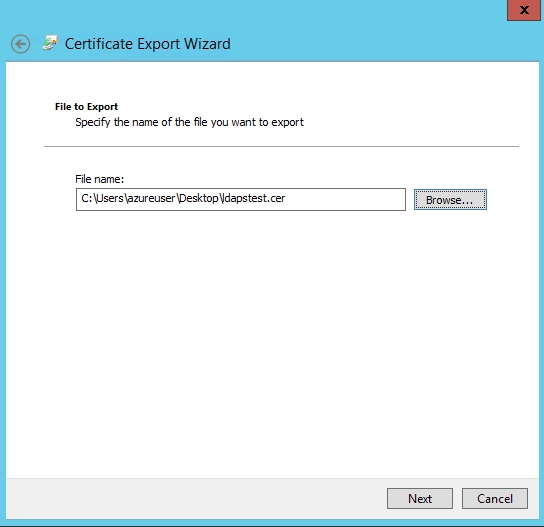The width and height of the screenshot is (544, 527).
Task: Click the Certificate Export Wizard title text
Action: [148, 44]
